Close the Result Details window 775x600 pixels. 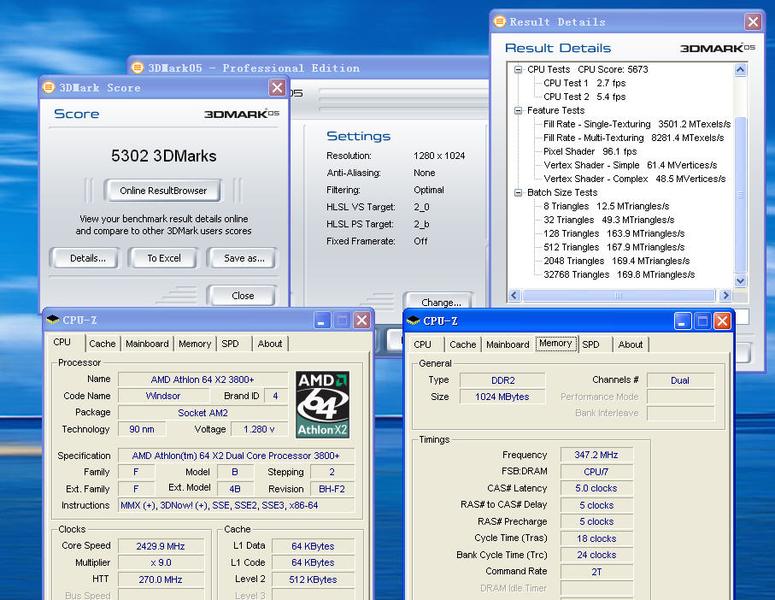[753, 22]
